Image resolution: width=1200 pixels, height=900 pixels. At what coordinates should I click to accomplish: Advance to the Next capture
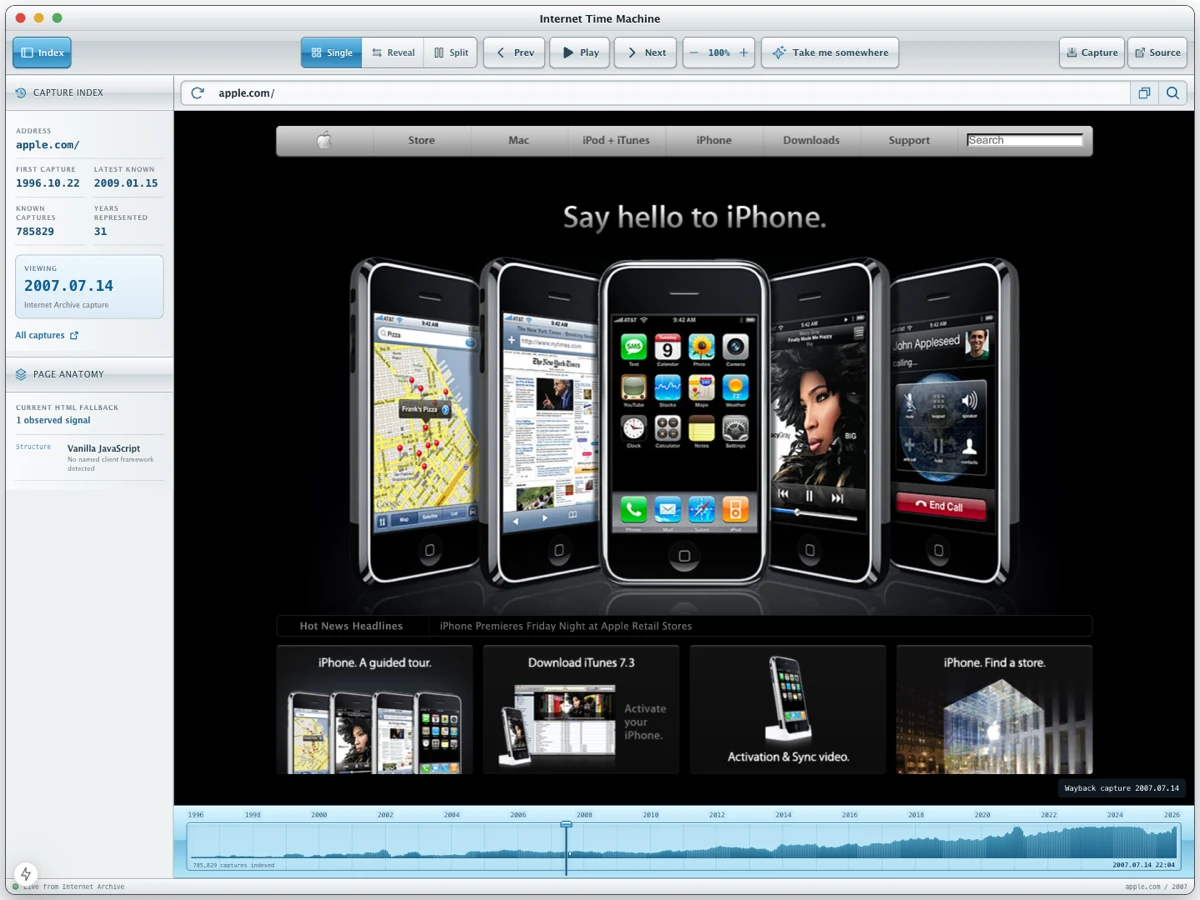(x=646, y=53)
